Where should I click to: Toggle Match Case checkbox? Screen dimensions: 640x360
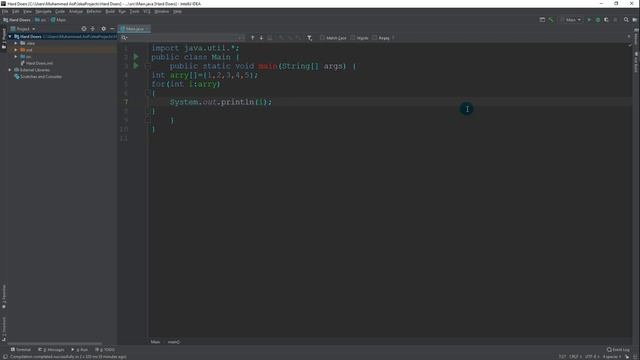(x=322, y=38)
